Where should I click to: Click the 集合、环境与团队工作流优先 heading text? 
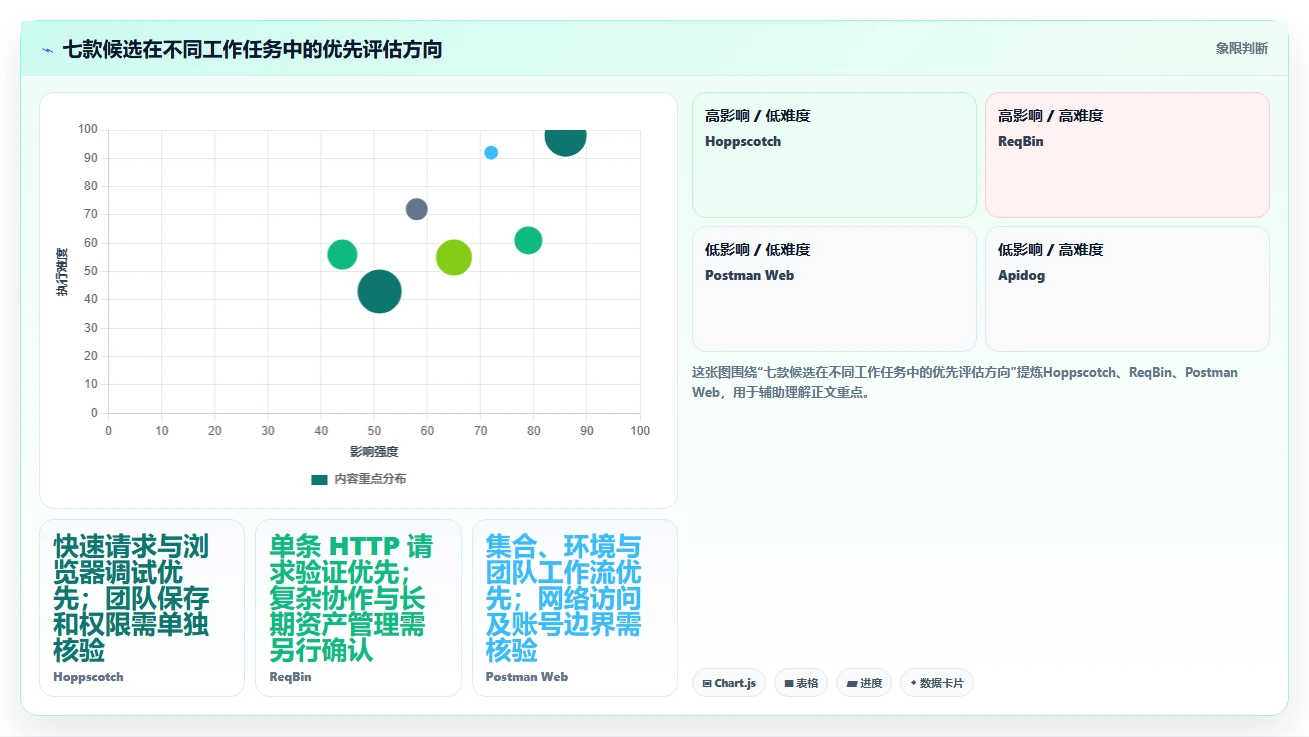[x=564, y=598]
